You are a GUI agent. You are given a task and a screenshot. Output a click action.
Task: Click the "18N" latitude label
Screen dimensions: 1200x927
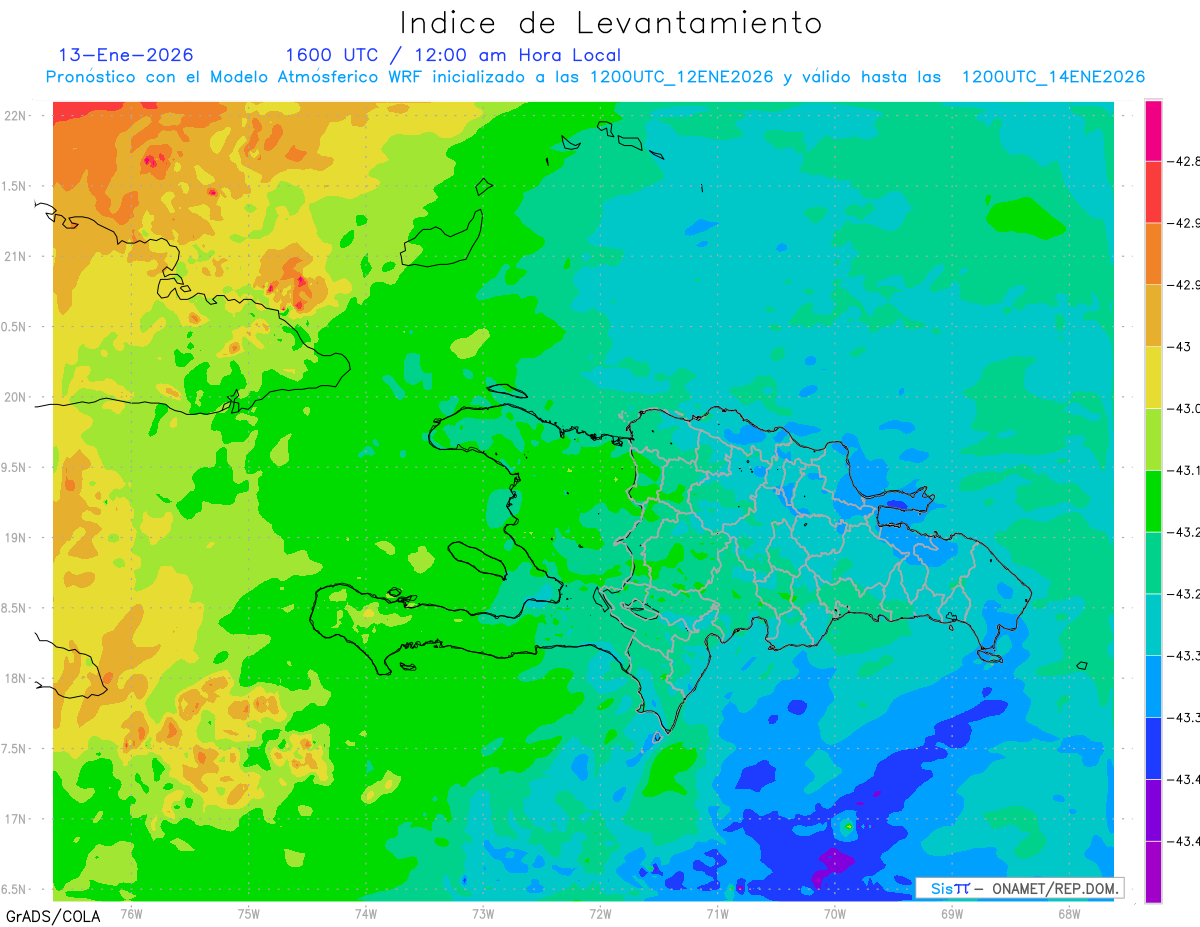click(x=17, y=678)
